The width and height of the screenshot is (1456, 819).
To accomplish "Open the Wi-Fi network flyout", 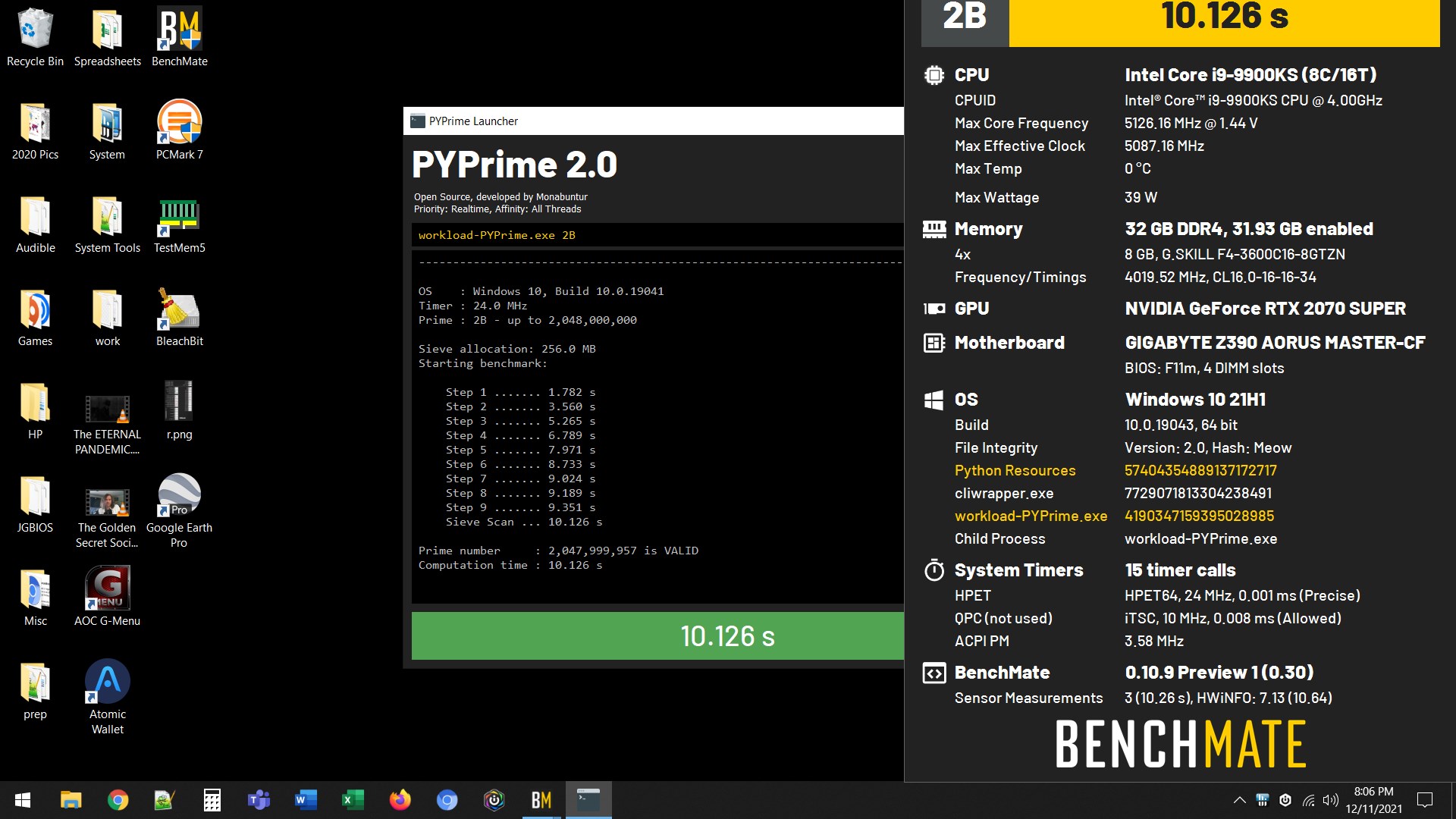I will (x=1308, y=800).
